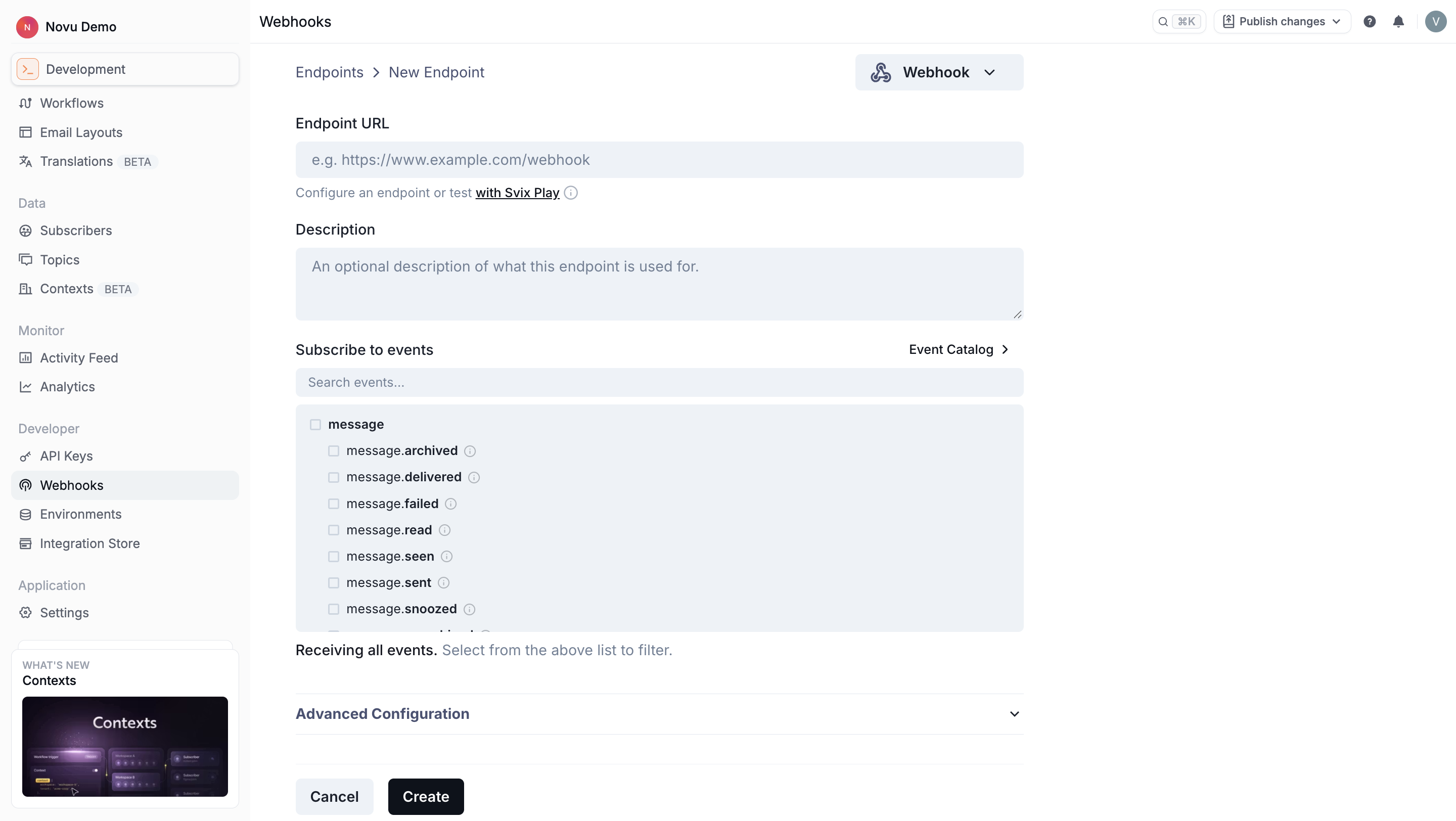Click the help question mark icon
The height and width of the screenshot is (821, 1456).
click(1370, 21)
